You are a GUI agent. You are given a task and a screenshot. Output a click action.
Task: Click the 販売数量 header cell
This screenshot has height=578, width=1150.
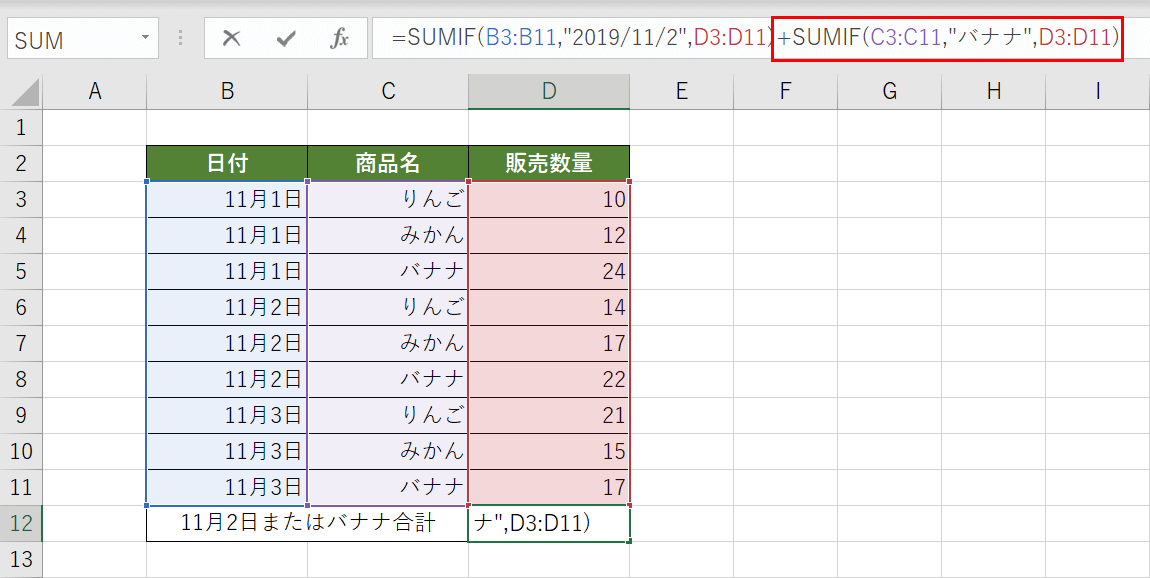click(548, 163)
